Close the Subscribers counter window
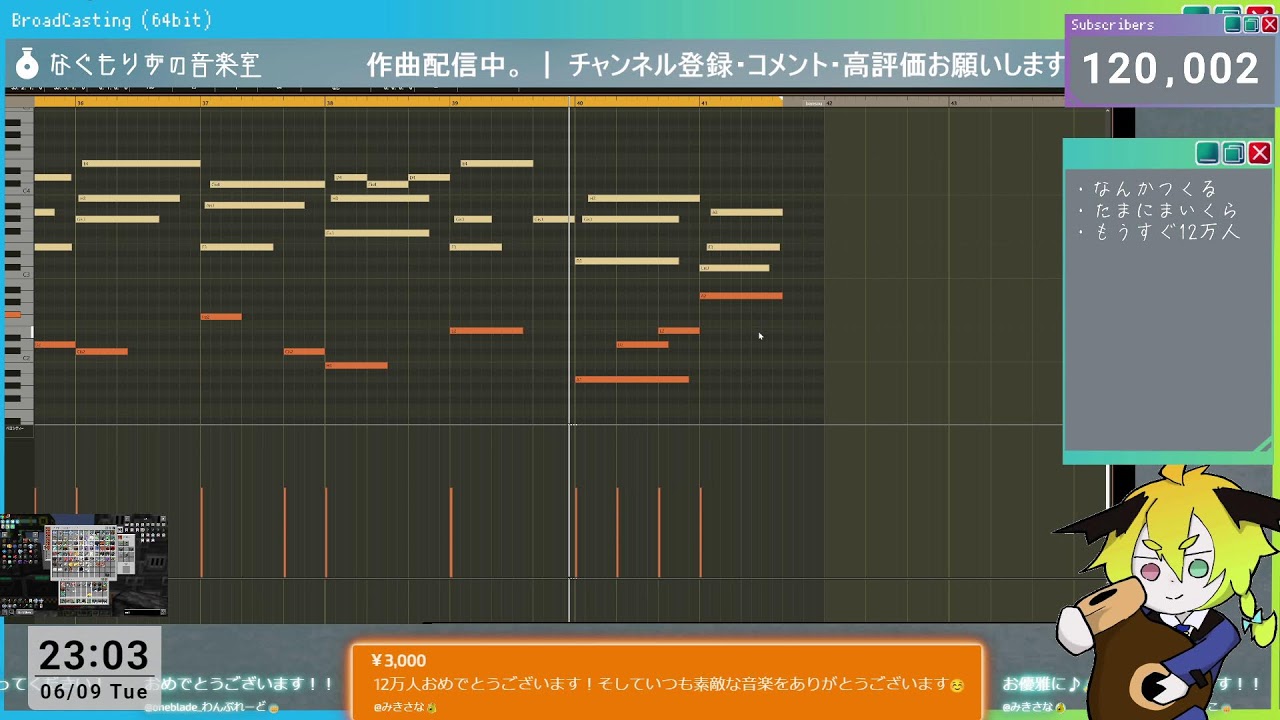 pos(1269,25)
